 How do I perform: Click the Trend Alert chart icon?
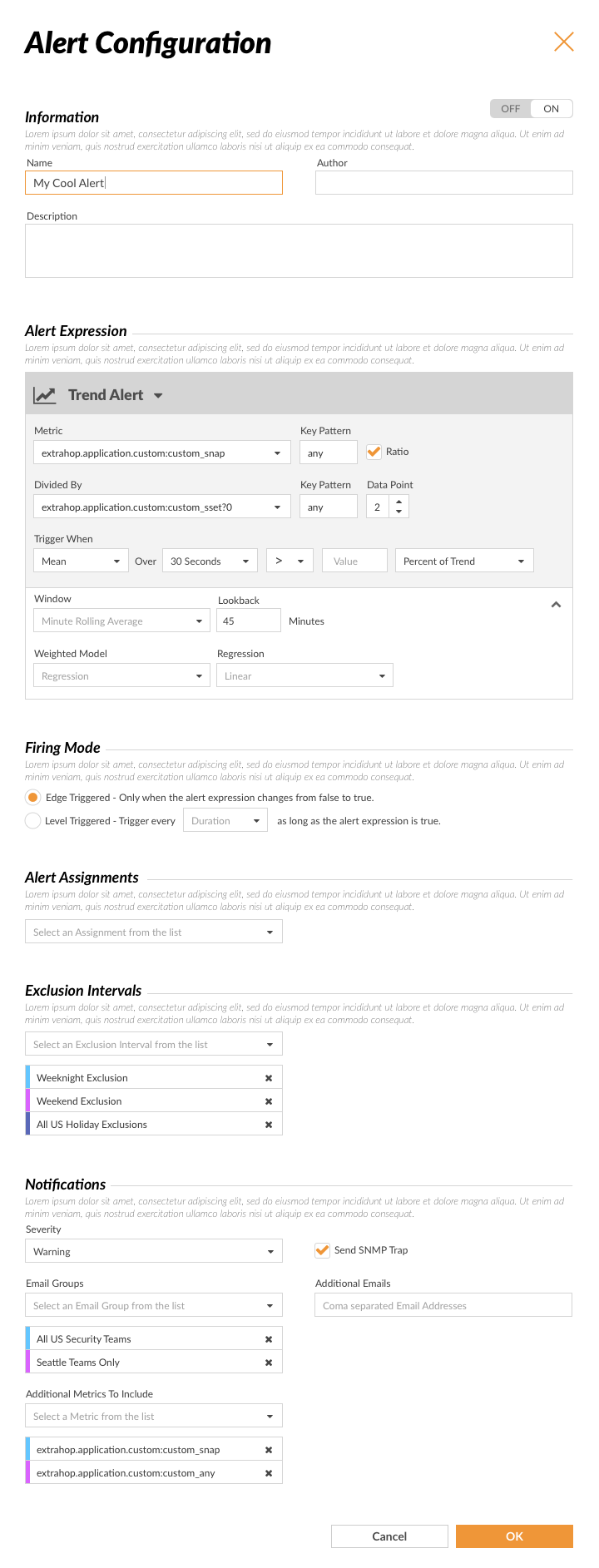point(45,395)
